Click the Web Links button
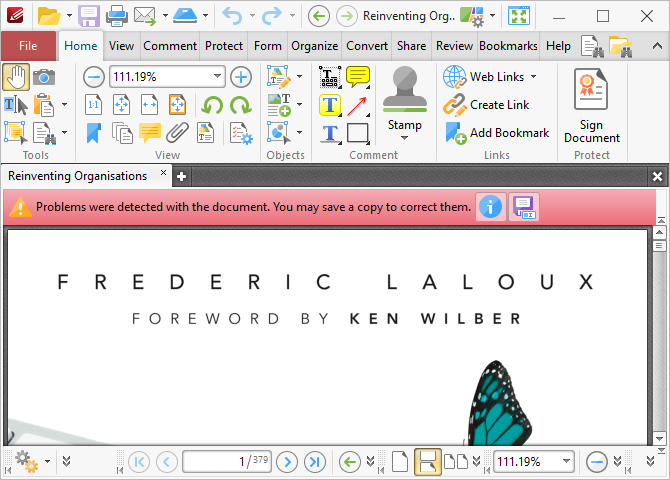670x480 pixels. click(484, 77)
